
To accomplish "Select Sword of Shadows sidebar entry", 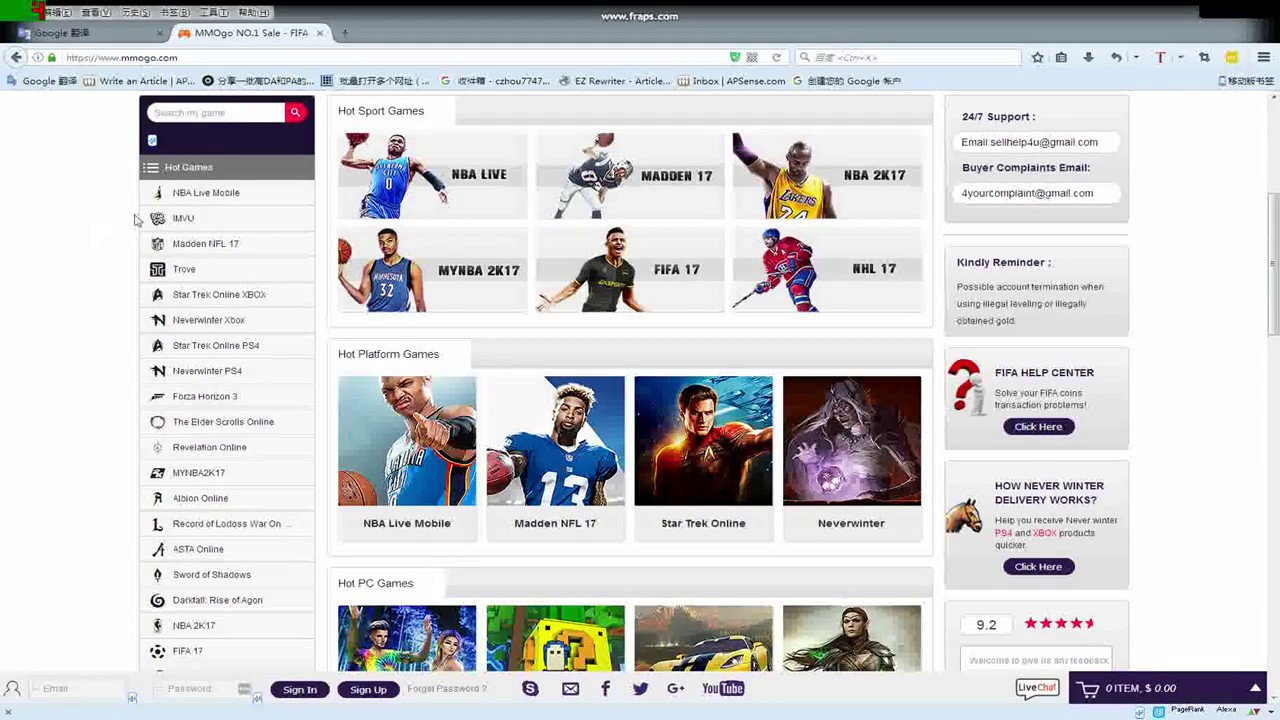I will coord(227,575).
